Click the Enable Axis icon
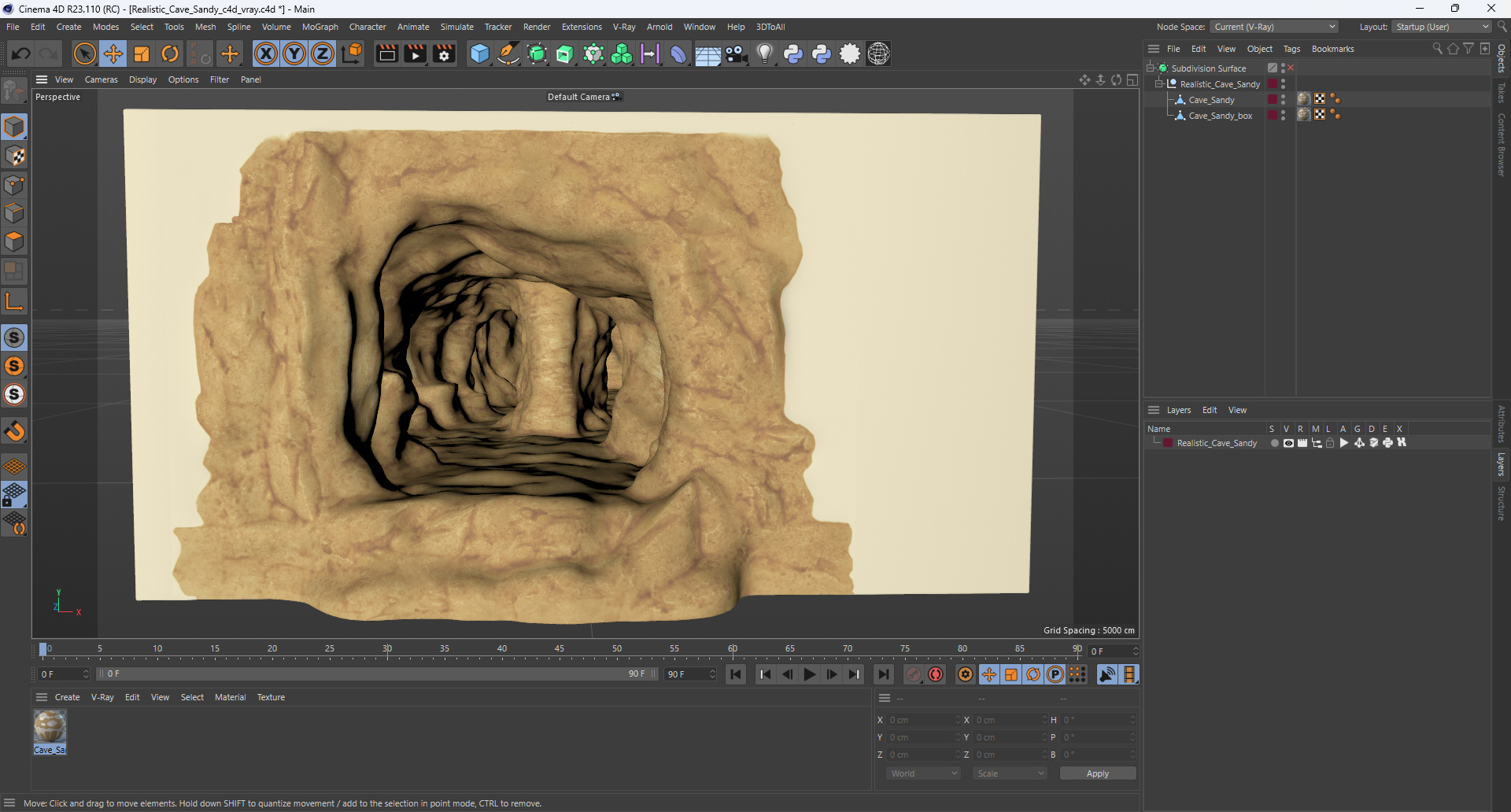This screenshot has height=812, width=1511. pos(15,301)
